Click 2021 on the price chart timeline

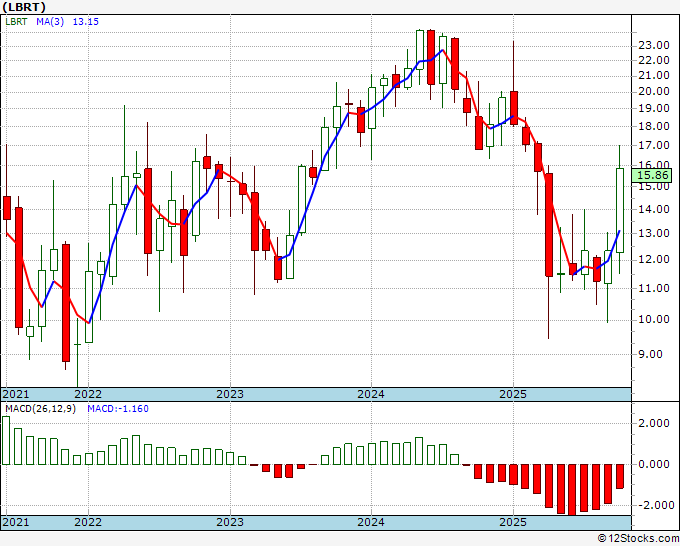click(16, 394)
